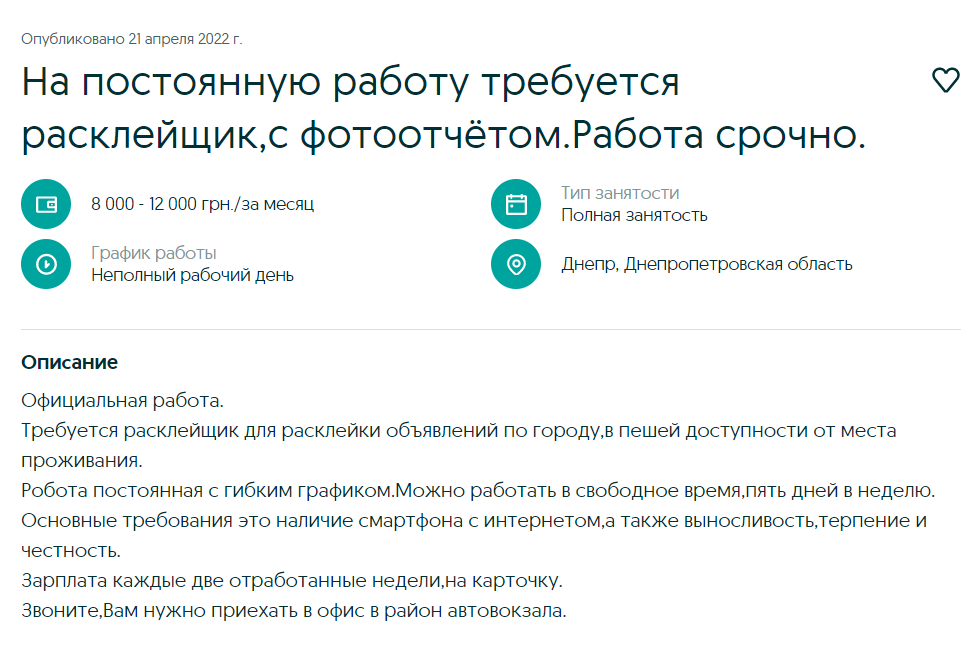
Task: Click the job title about расклейщик
Action: [x=443, y=109]
